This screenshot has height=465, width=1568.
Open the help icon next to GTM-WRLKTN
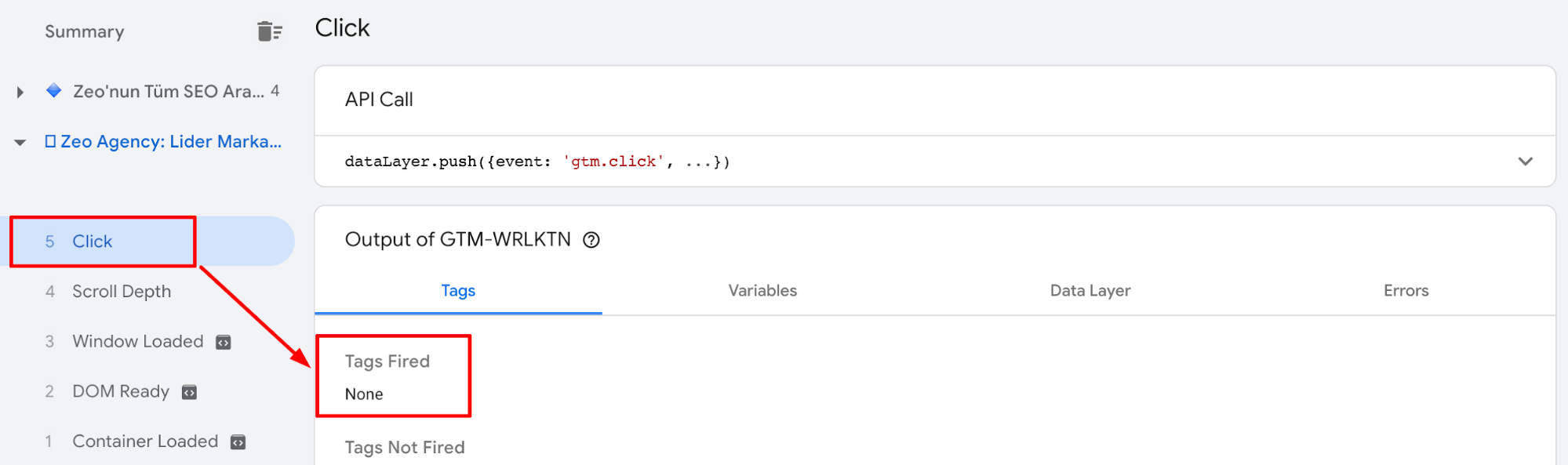(x=591, y=240)
